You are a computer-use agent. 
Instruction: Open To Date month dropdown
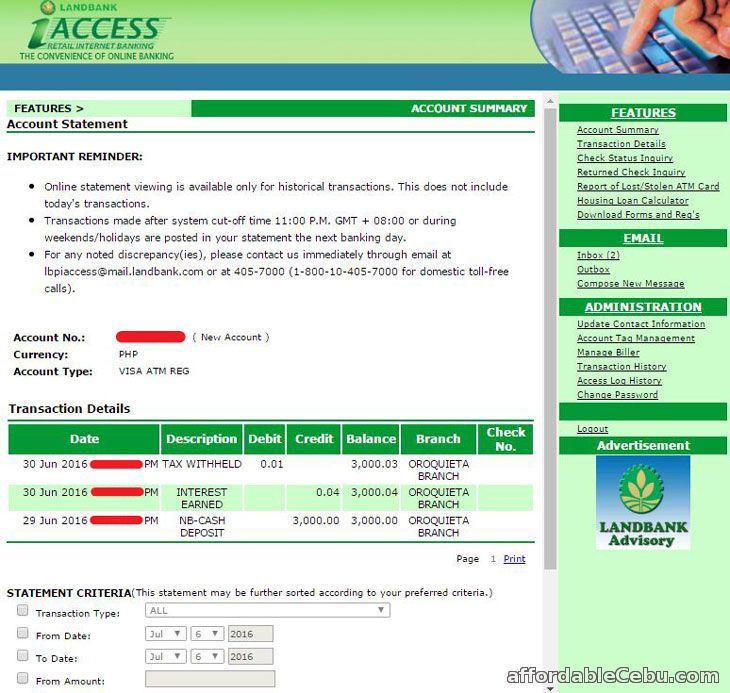[166, 657]
